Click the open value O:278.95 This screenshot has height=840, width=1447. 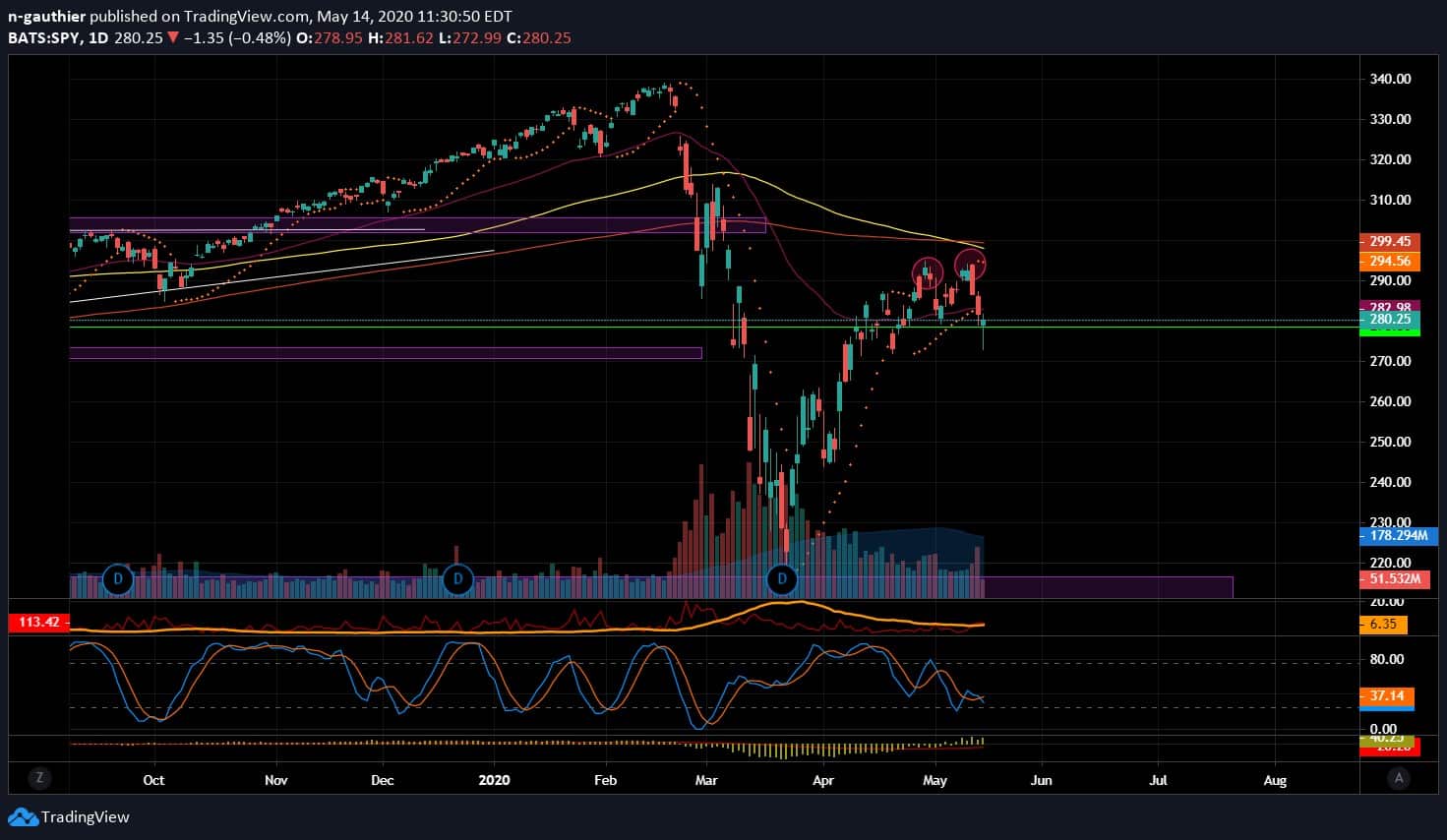point(330,38)
